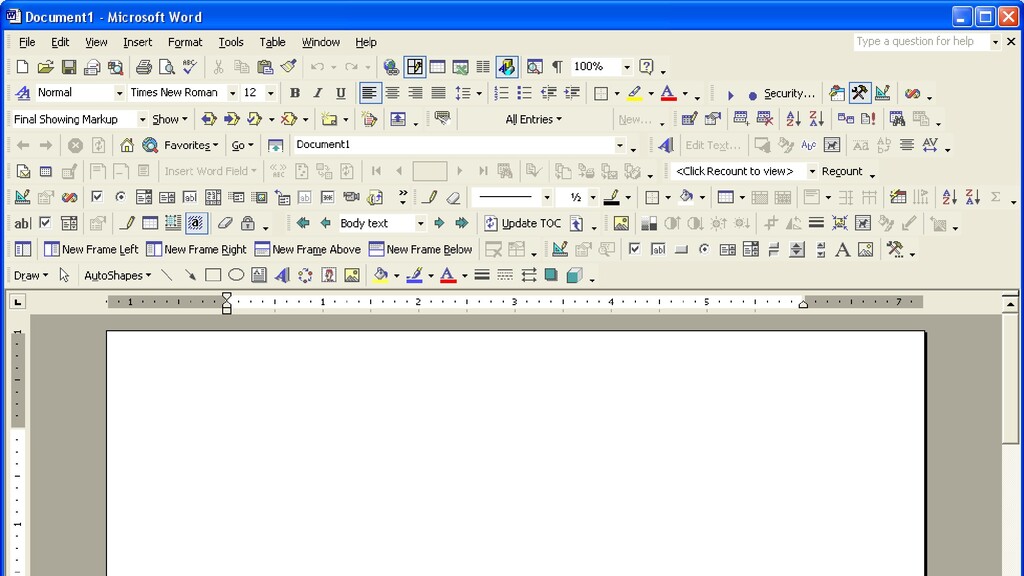
Task: Open the Table menu
Action: [x=272, y=42]
